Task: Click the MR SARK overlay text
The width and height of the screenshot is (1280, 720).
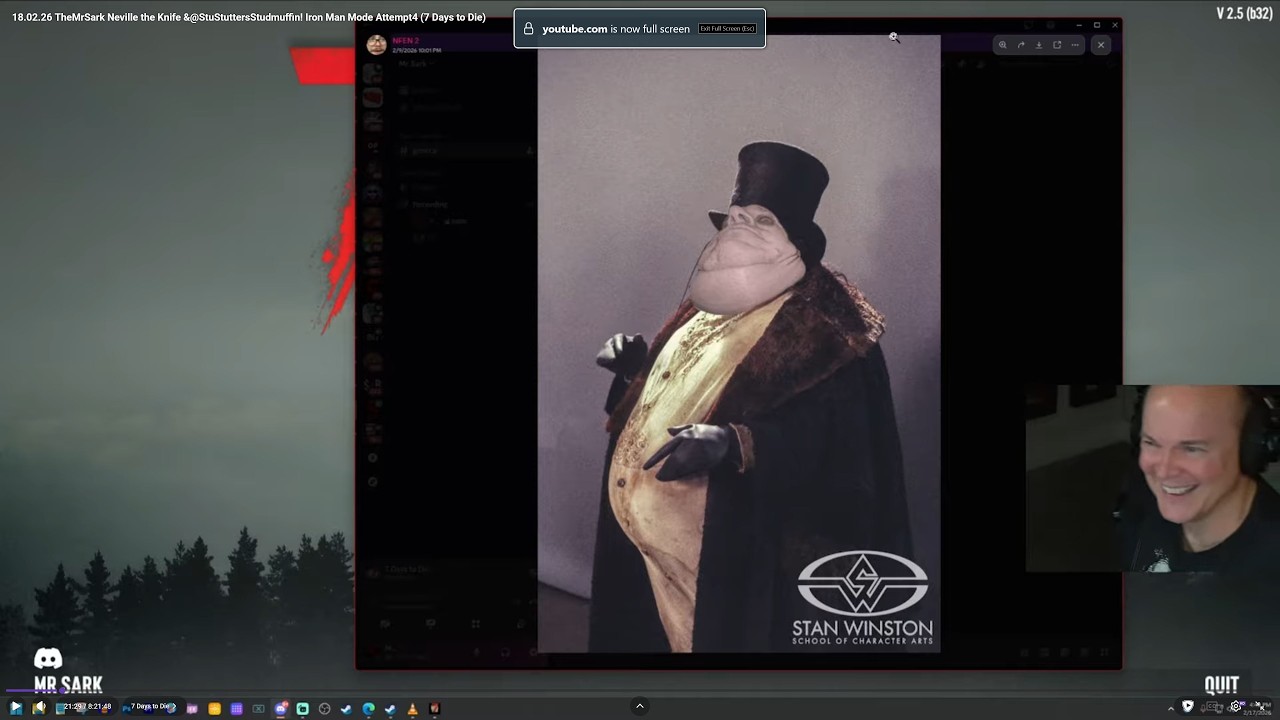Action: click(x=68, y=685)
